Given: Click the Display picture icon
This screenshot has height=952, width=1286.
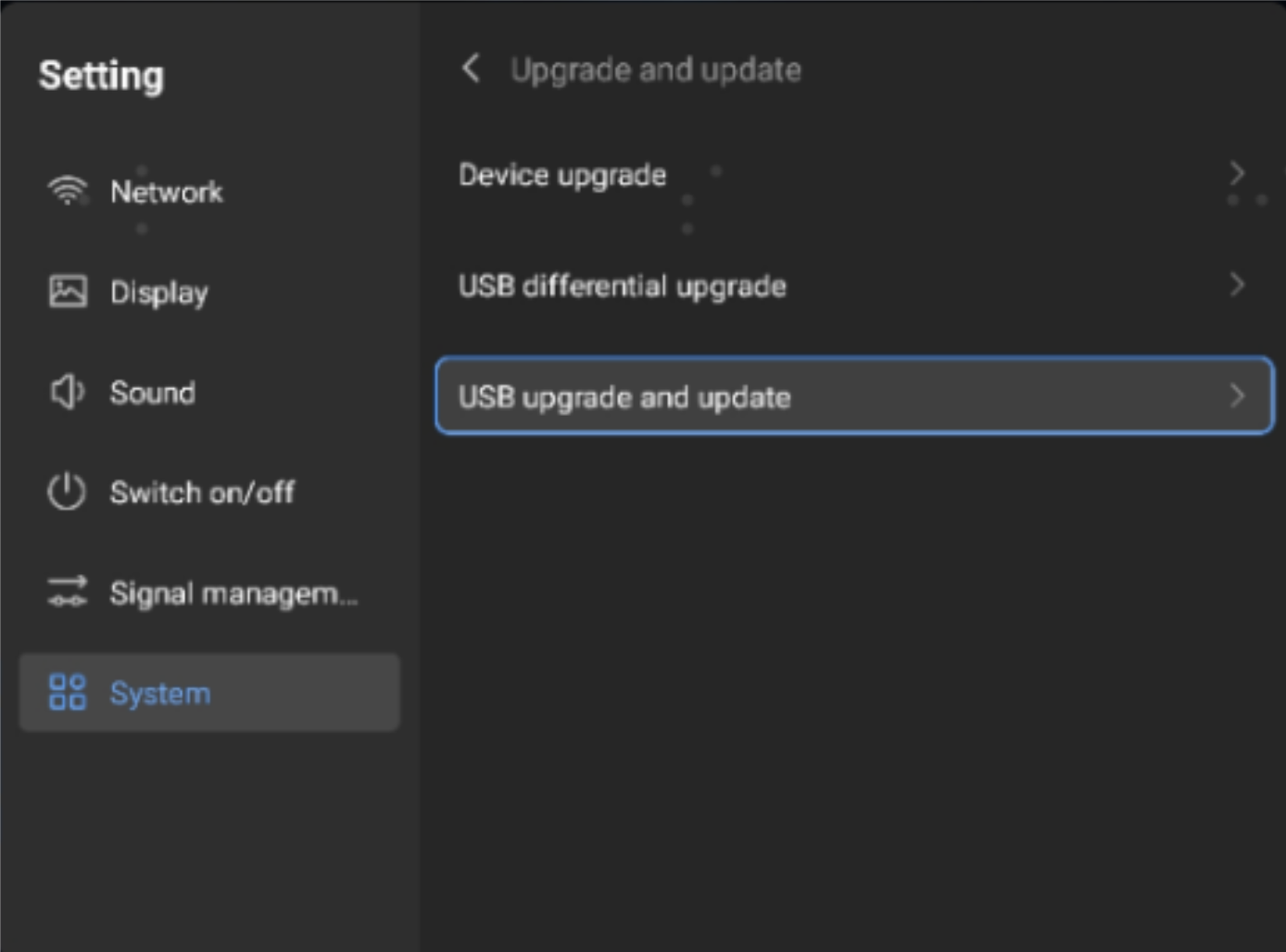Looking at the screenshot, I should pyautogui.click(x=68, y=291).
